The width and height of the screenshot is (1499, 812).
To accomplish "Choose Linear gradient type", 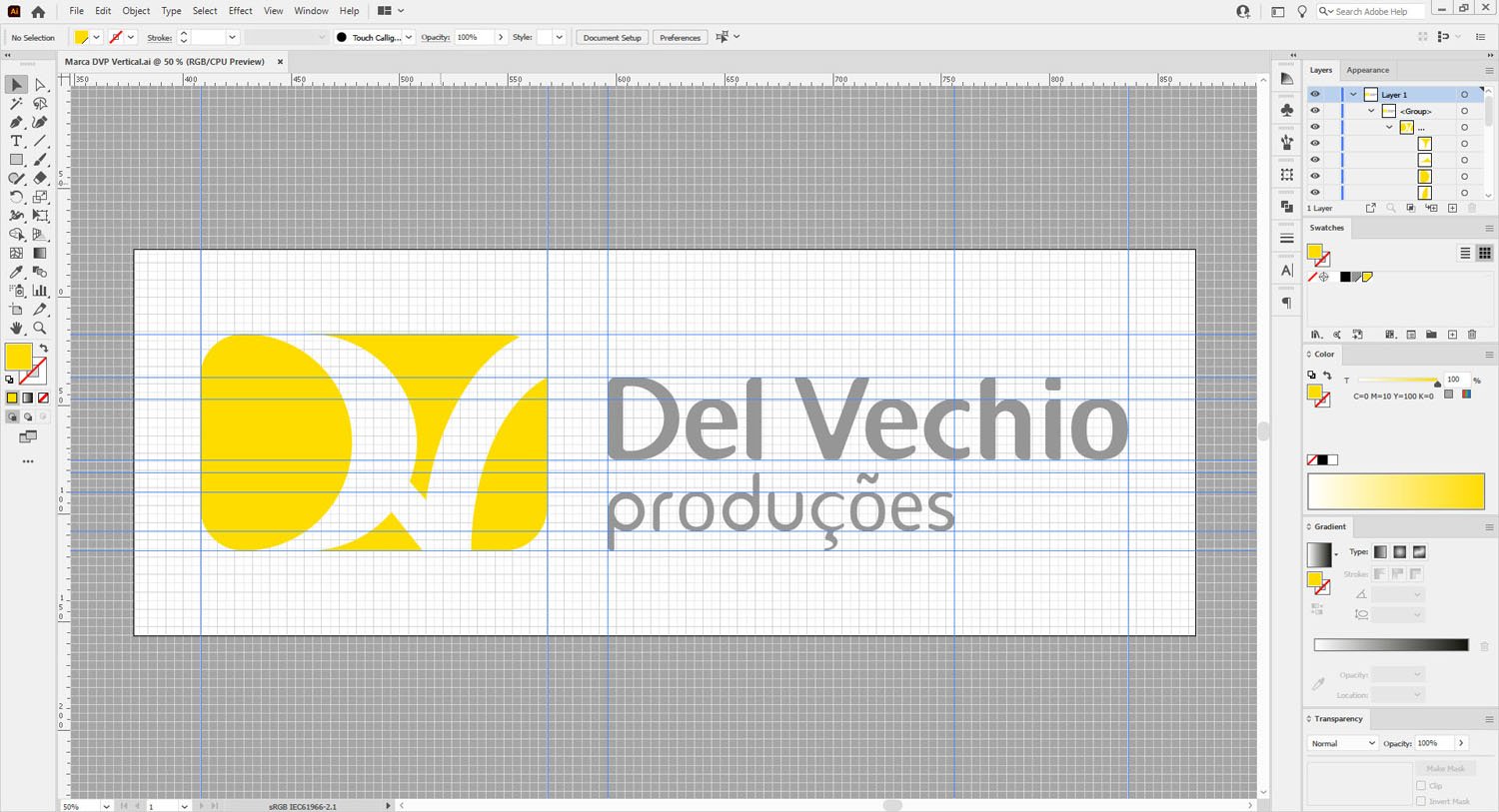I will point(1380,552).
